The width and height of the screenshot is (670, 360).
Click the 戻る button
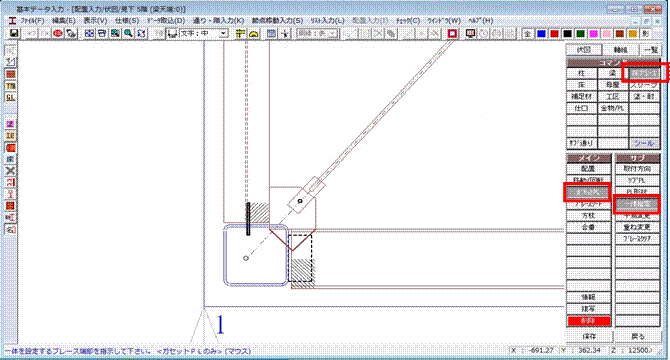coord(638,336)
